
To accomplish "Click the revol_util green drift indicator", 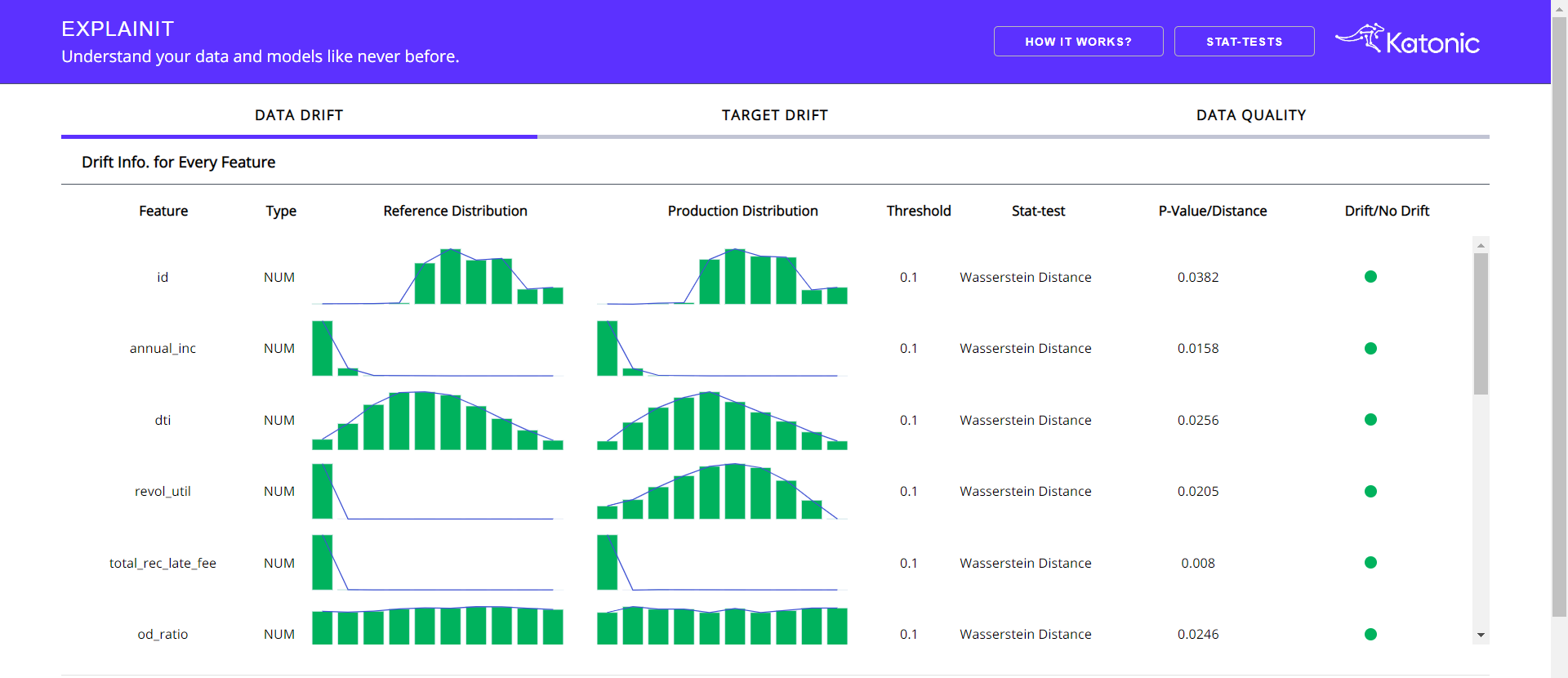I will 1370,492.
